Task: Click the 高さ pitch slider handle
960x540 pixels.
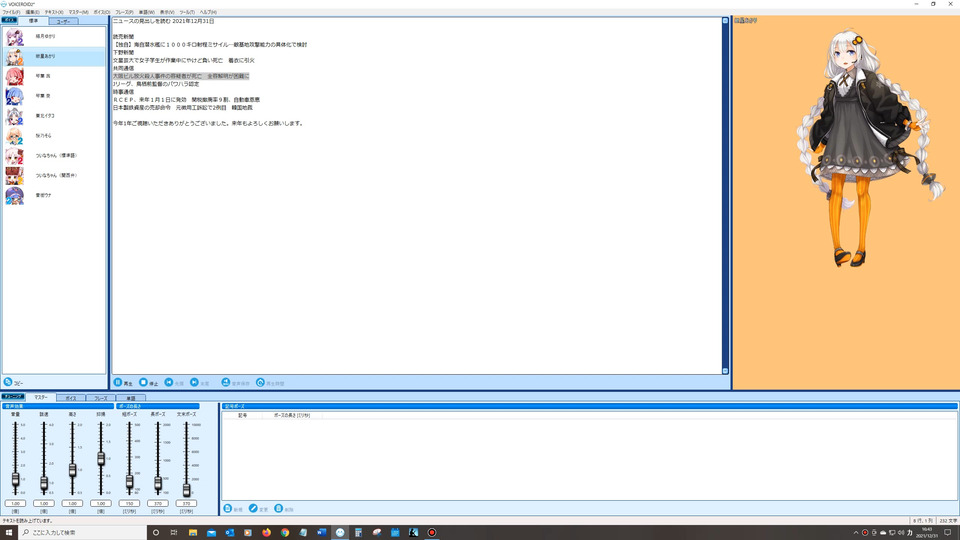Action: (x=72, y=470)
